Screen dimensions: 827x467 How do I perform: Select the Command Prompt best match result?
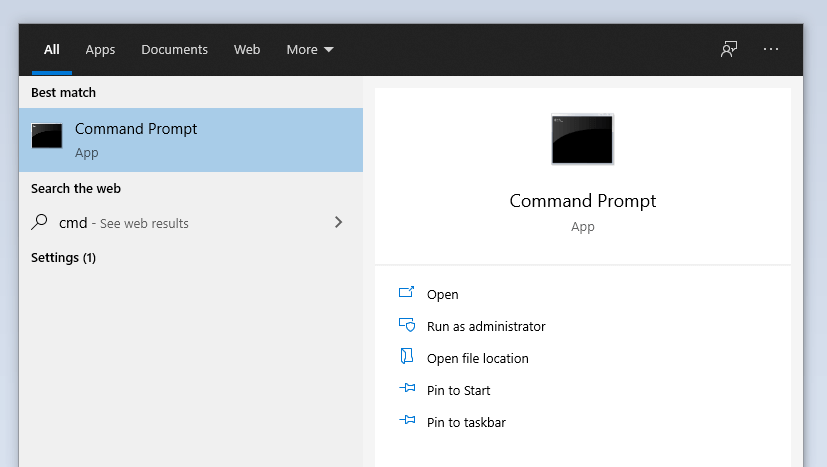pyautogui.click(x=191, y=140)
